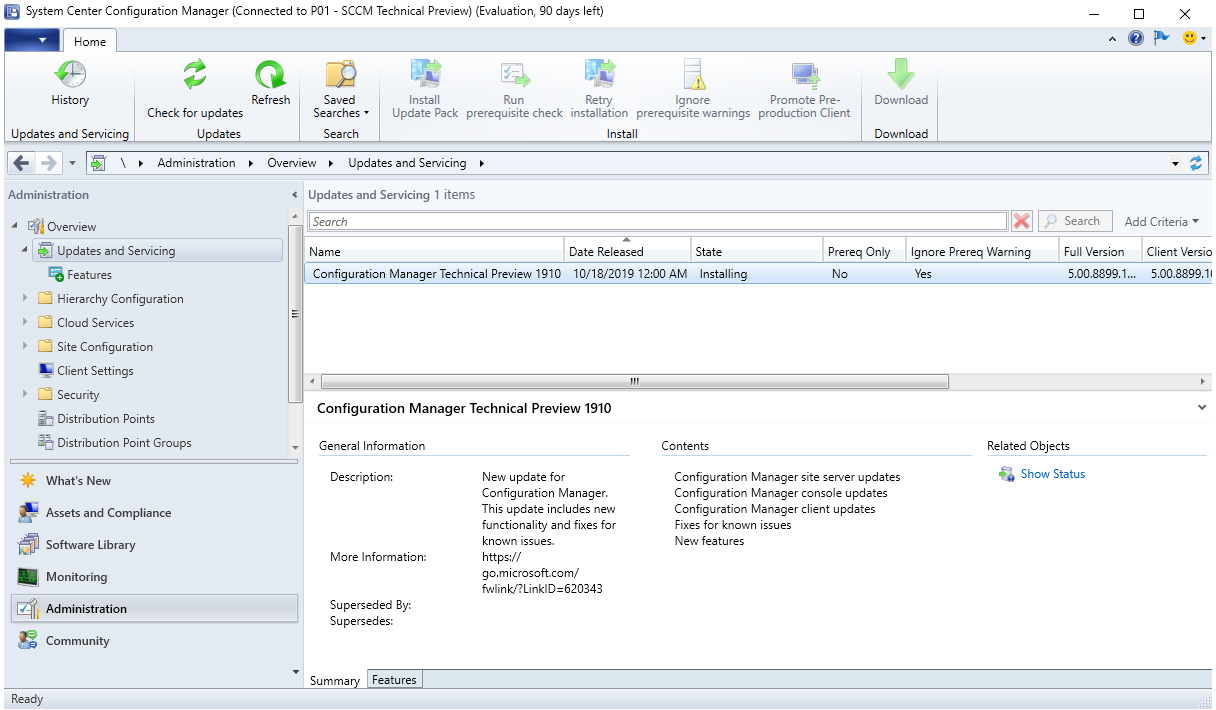Screen dimensions: 1216x710
Task: Click the feedback smiley face icon
Action: (x=1190, y=39)
